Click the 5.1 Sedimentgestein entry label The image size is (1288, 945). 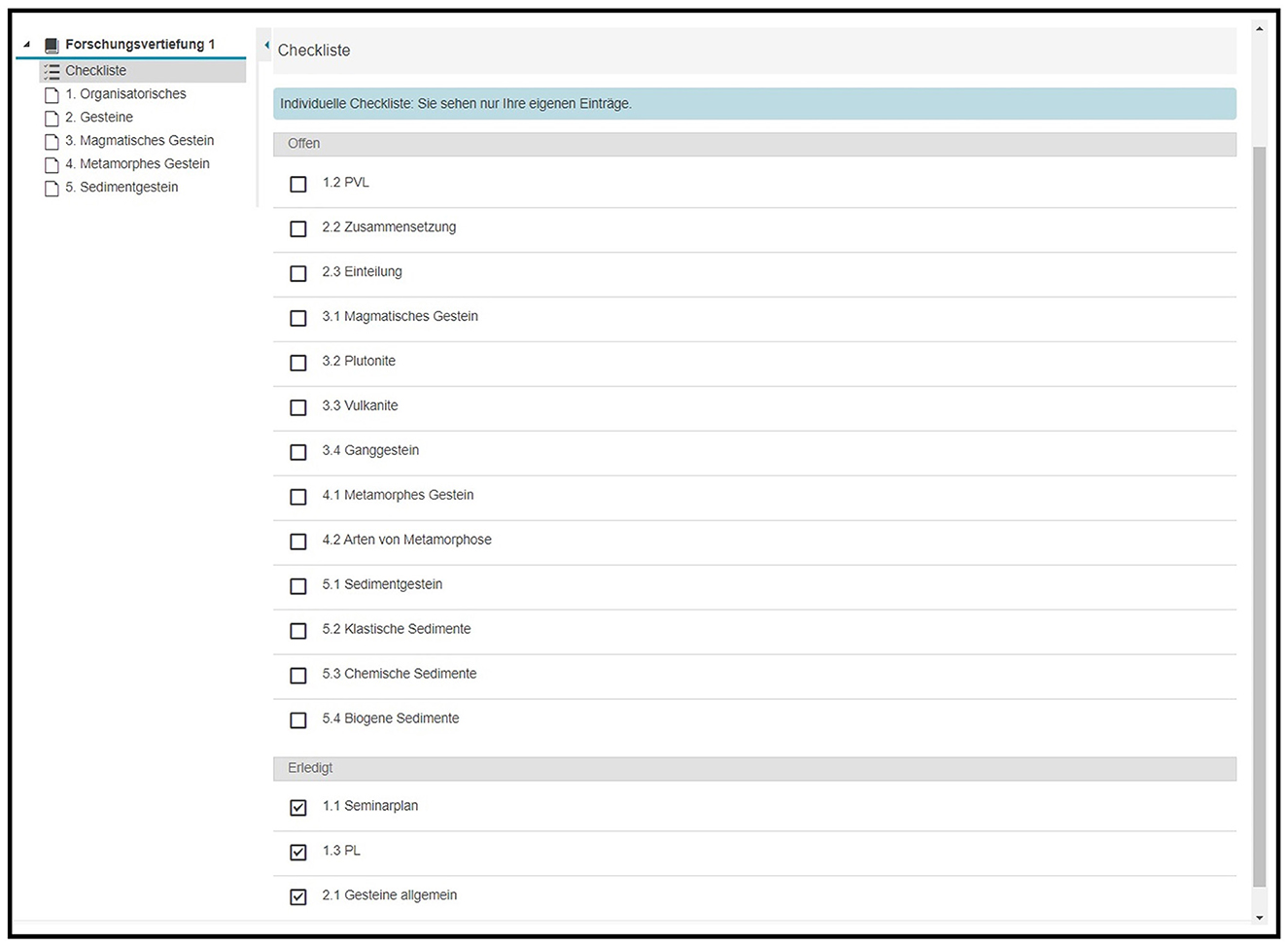[x=382, y=585]
